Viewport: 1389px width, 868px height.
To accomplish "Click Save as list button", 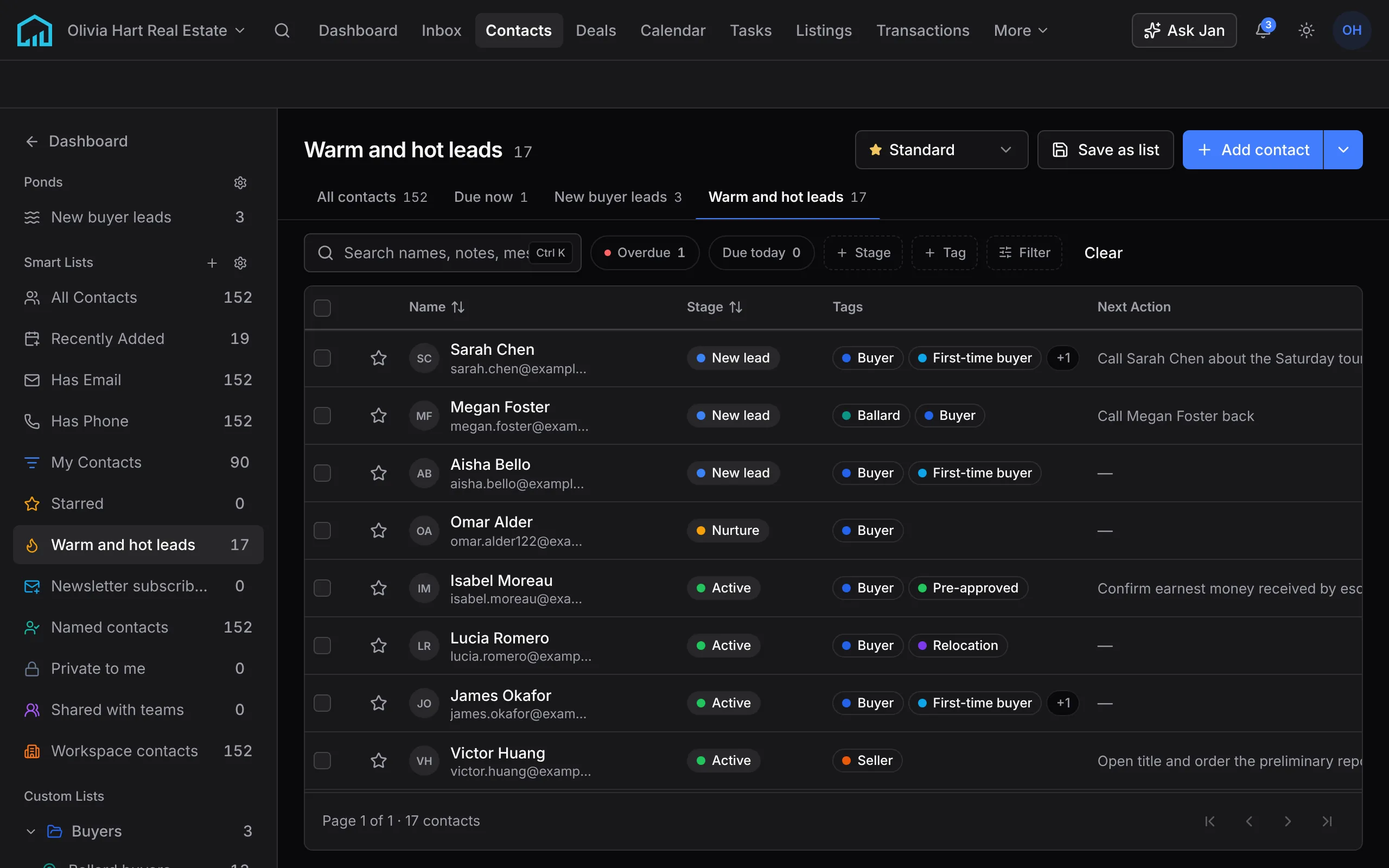I will coord(1105,150).
